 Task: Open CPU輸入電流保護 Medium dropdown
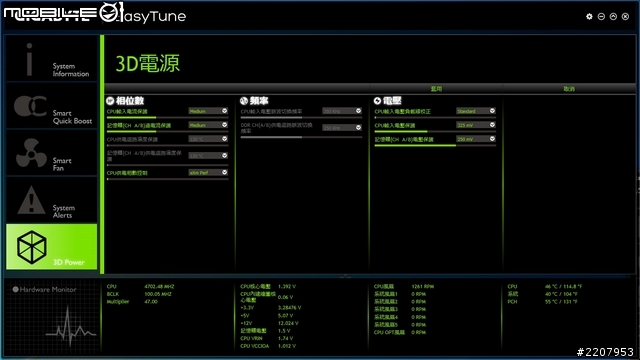[x=208, y=111]
